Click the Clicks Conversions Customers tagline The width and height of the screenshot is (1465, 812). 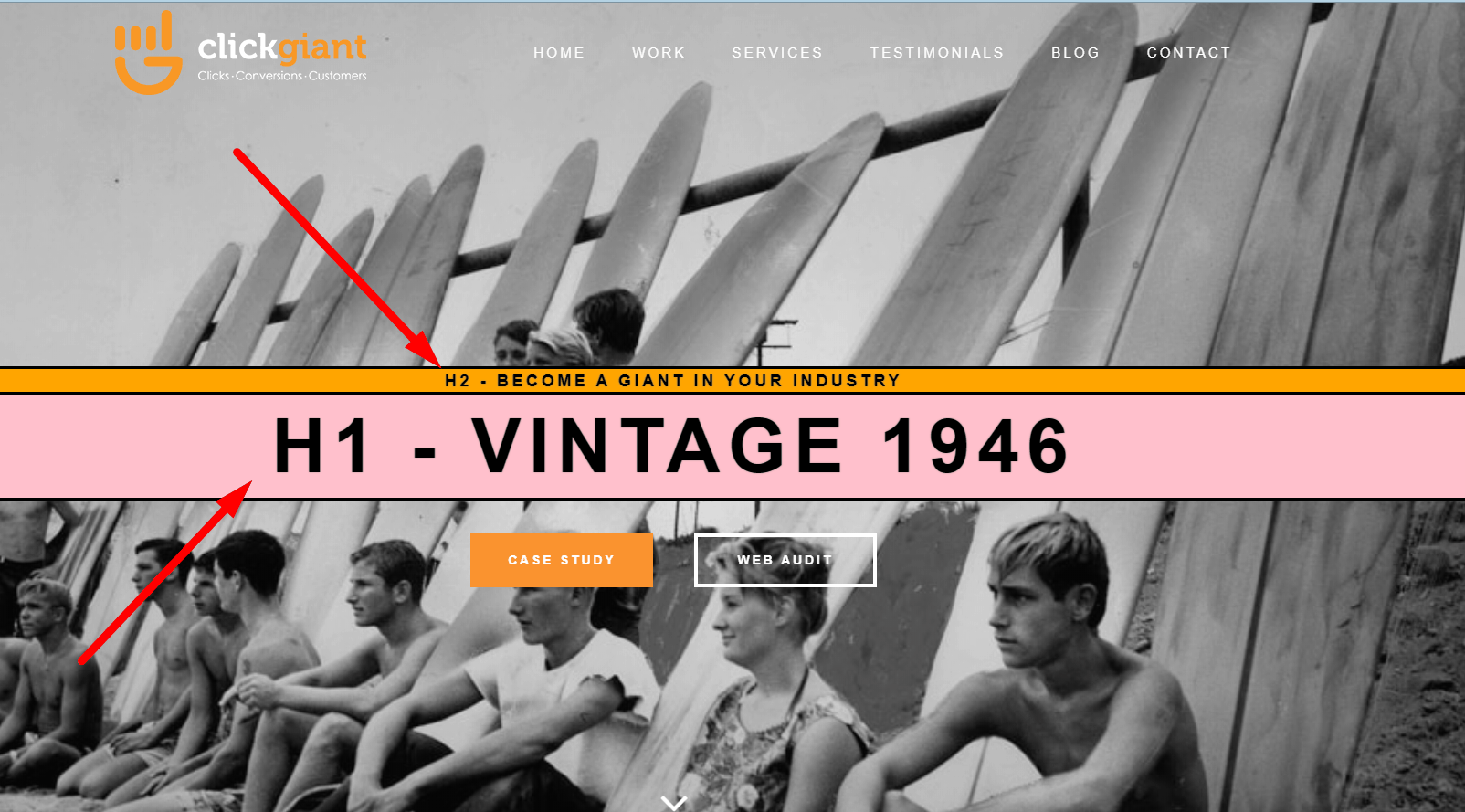click(x=282, y=76)
